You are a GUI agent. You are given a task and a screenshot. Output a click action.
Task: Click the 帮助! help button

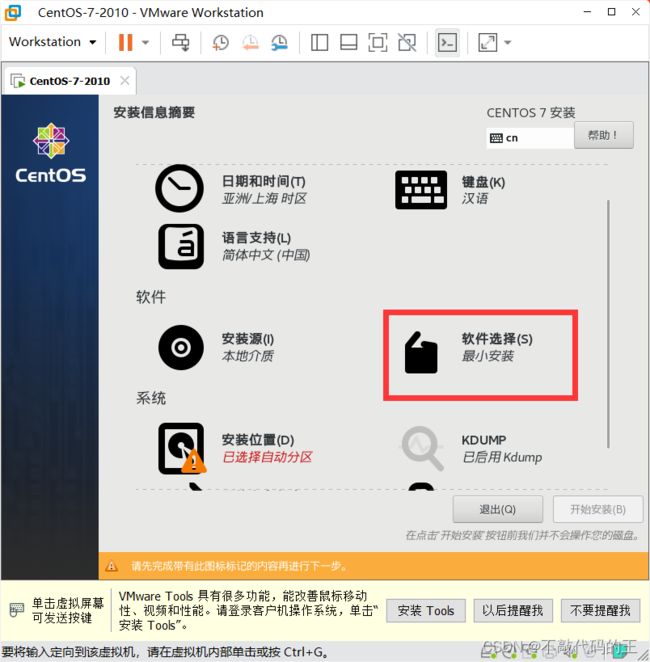604,135
